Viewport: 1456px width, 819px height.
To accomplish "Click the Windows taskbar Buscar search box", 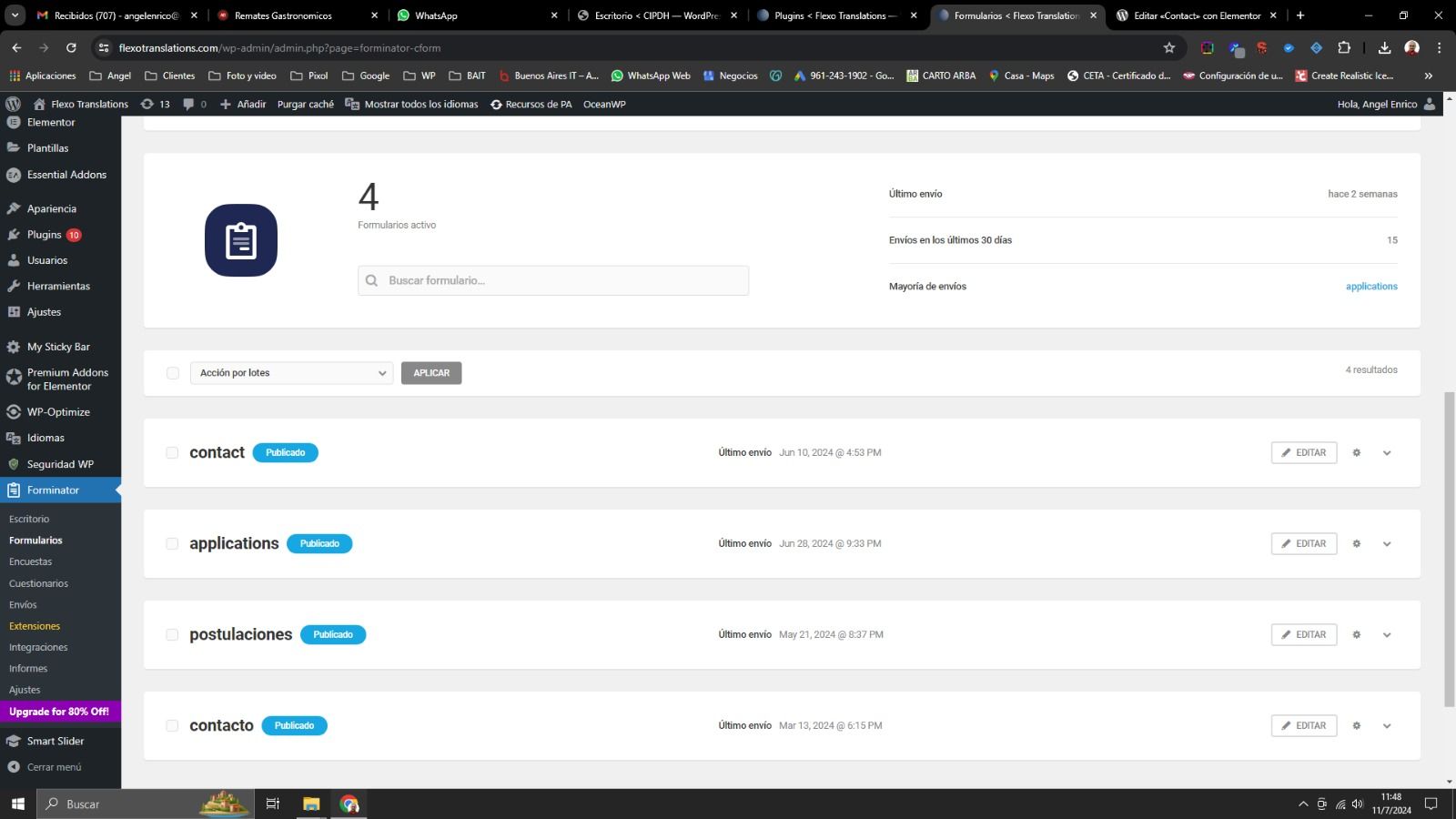I will (145, 804).
